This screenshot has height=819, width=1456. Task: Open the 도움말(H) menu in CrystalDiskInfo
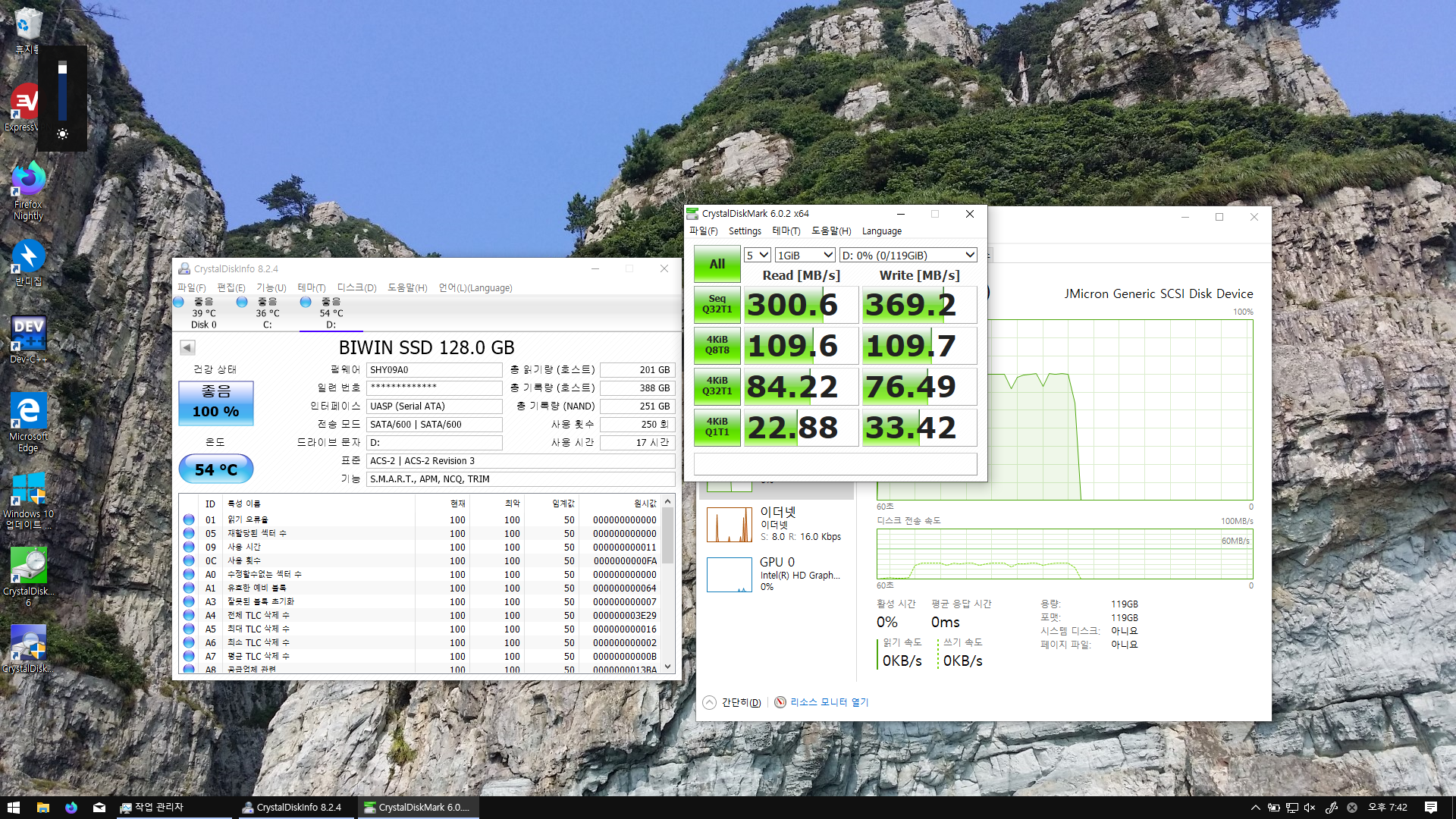[407, 287]
